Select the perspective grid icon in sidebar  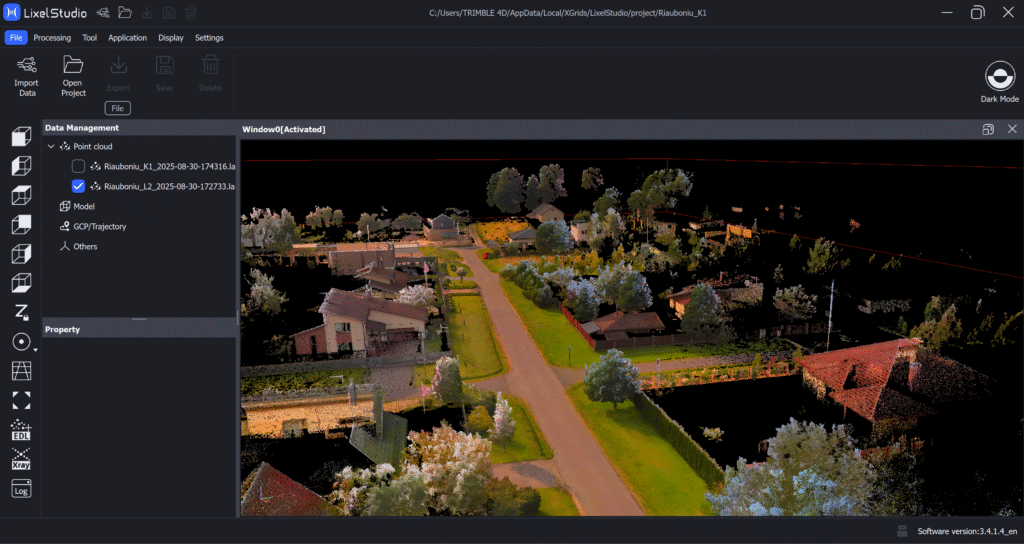coord(21,371)
